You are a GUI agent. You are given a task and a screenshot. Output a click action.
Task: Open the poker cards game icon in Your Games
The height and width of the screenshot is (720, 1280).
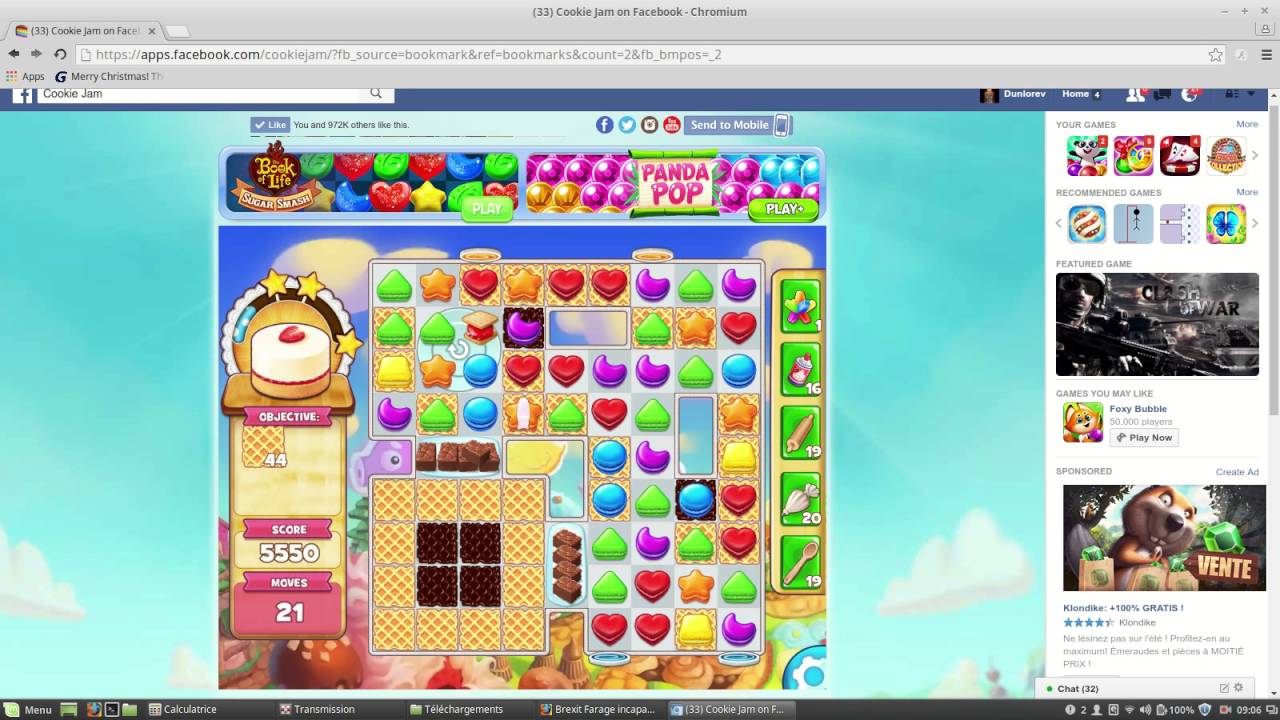point(1180,156)
